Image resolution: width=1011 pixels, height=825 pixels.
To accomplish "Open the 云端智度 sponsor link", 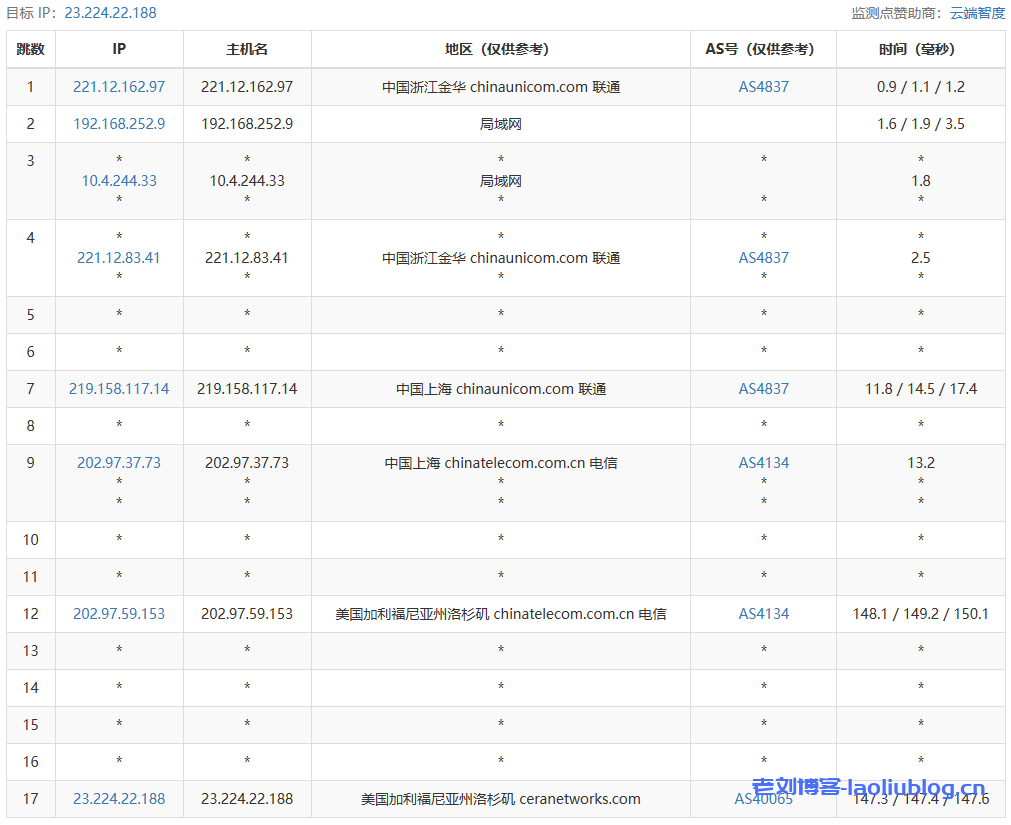I will pos(977,13).
